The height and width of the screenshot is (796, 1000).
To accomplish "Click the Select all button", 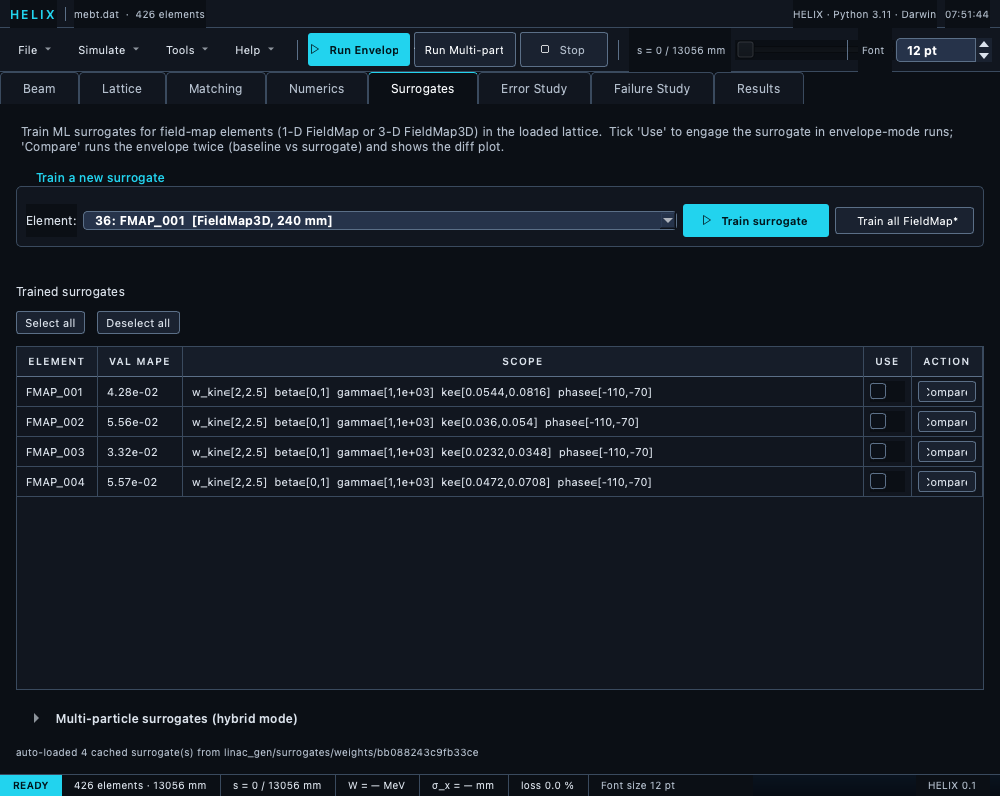I will click(50, 323).
